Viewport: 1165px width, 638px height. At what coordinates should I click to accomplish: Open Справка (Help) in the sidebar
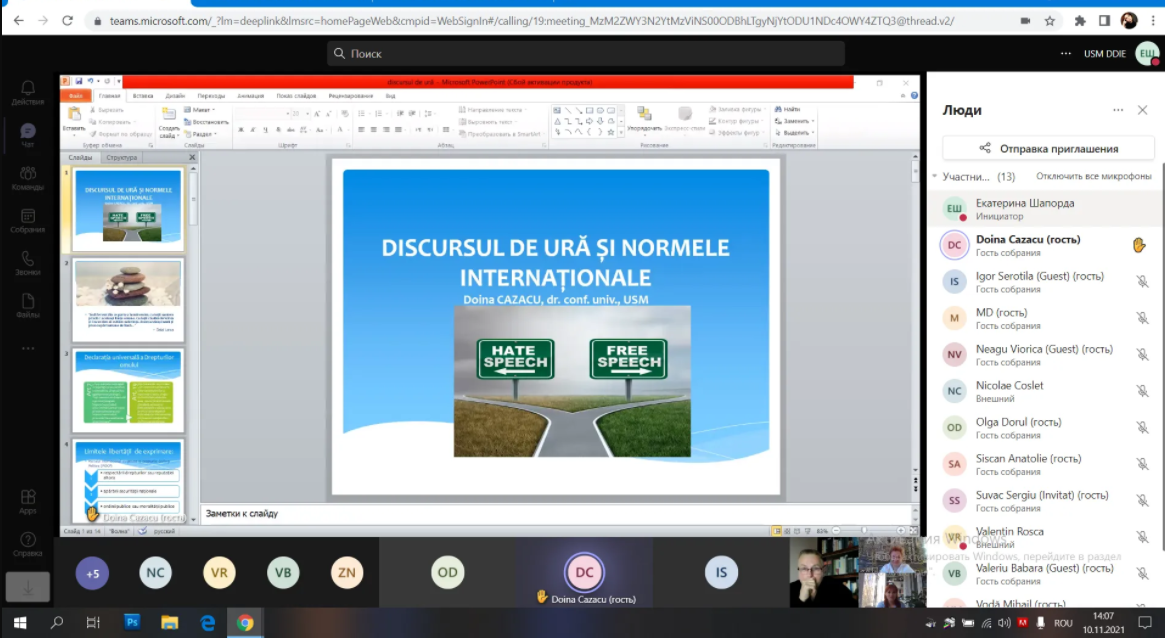pos(27,545)
